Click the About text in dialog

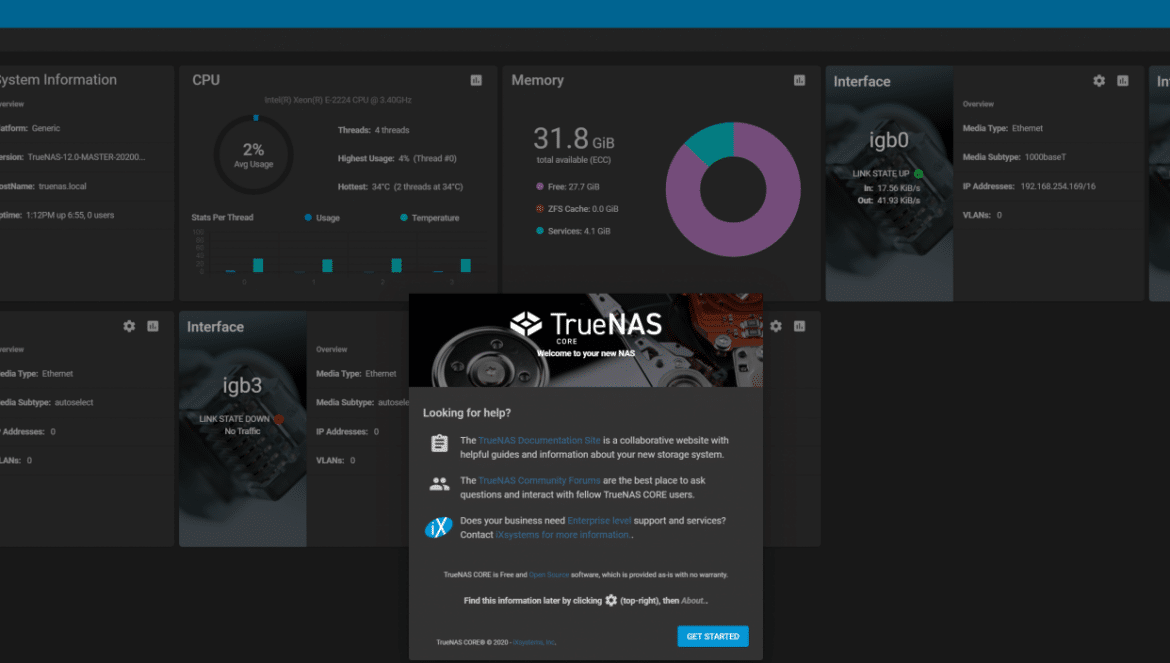(692, 600)
